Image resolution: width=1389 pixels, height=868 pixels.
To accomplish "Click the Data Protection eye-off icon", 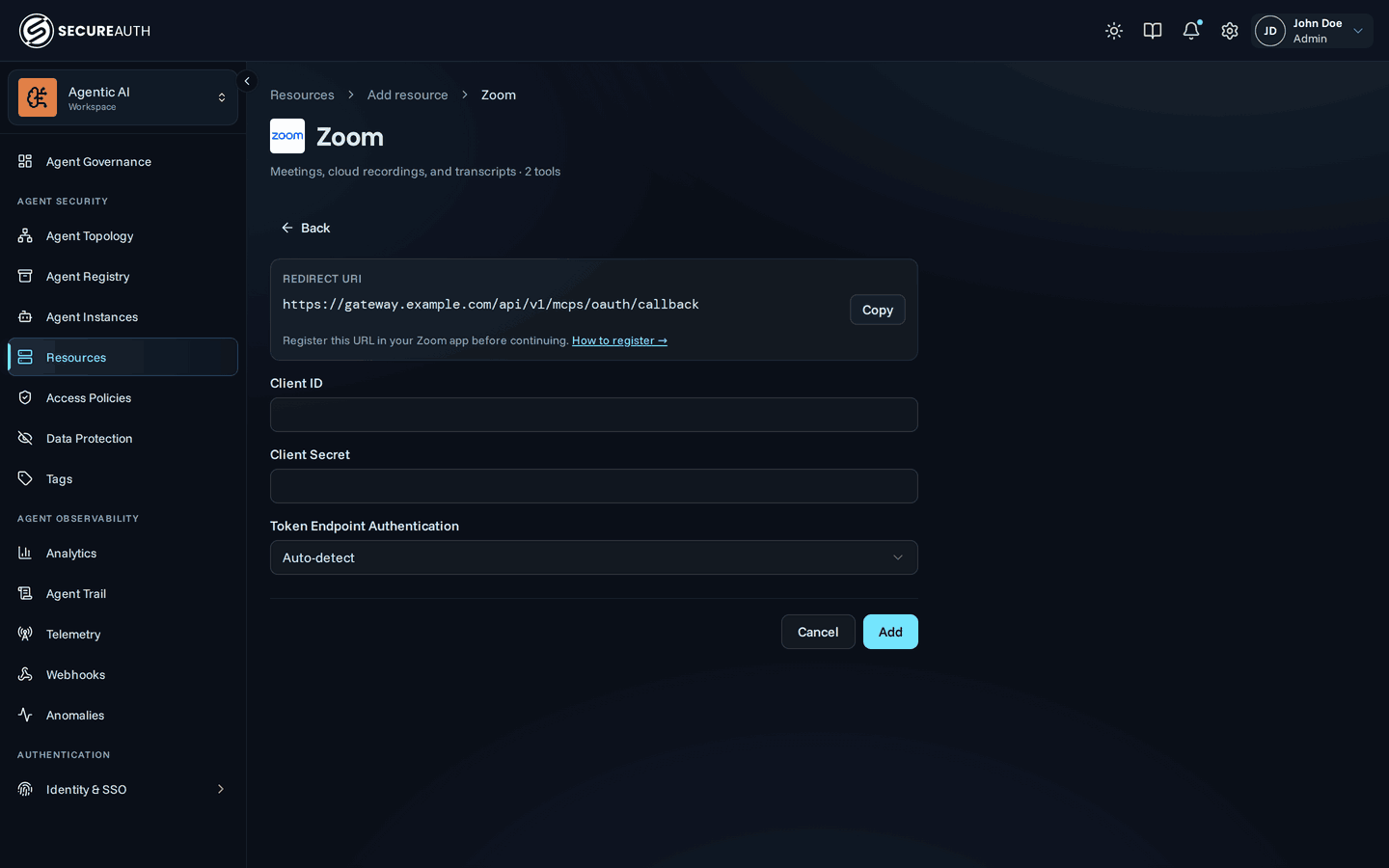I will pyautogui.click(x=25, y=438).
